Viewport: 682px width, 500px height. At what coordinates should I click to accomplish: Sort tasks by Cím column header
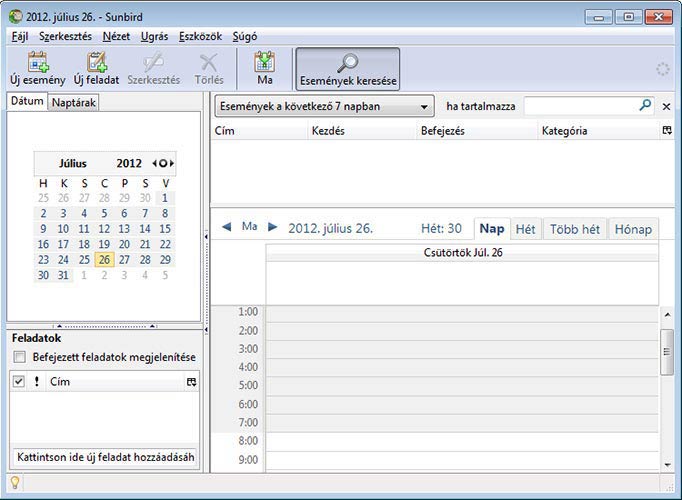point(116,381)
